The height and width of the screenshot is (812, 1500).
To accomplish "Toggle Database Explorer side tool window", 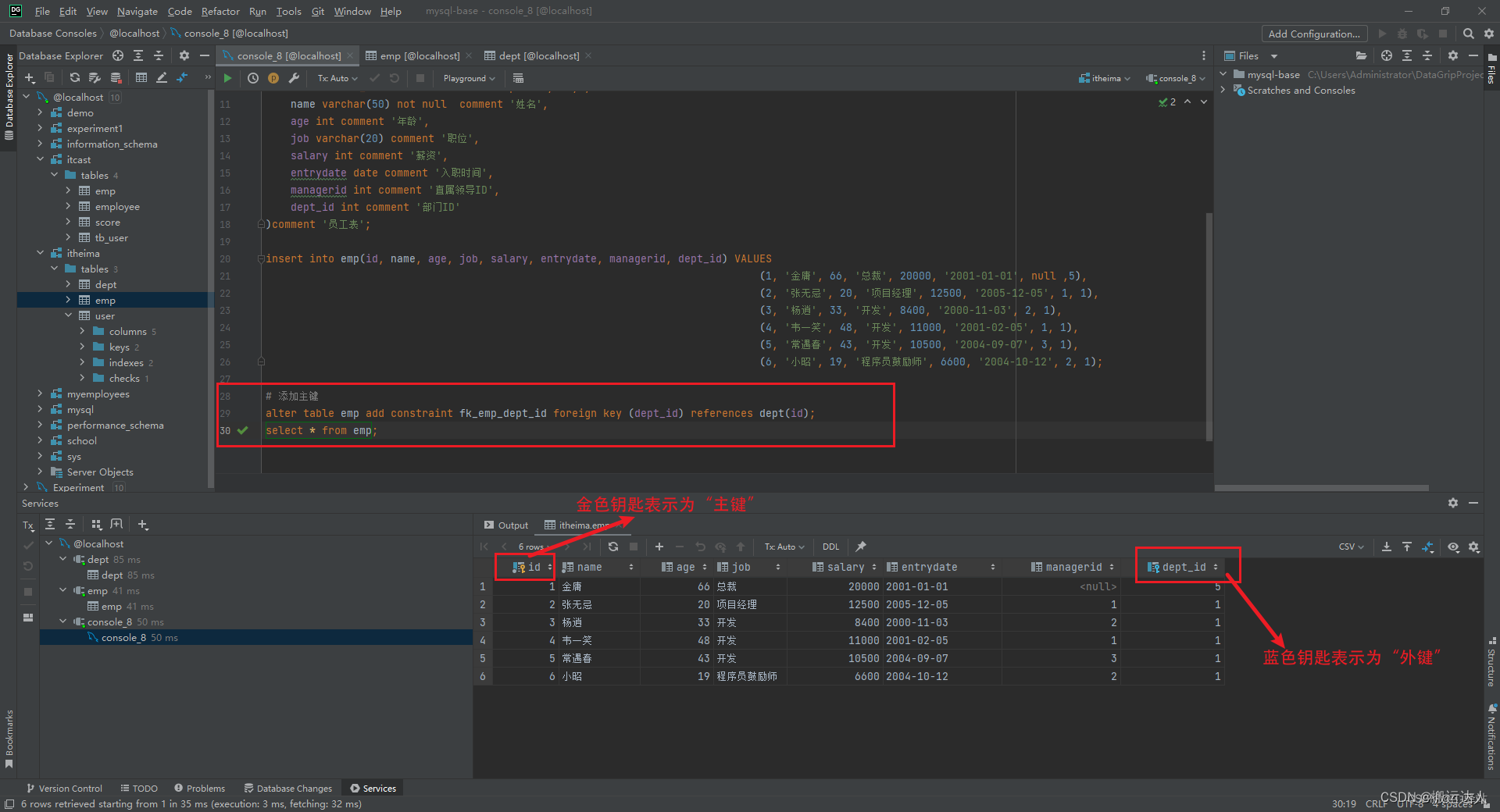I will click(x=9, y=97).
